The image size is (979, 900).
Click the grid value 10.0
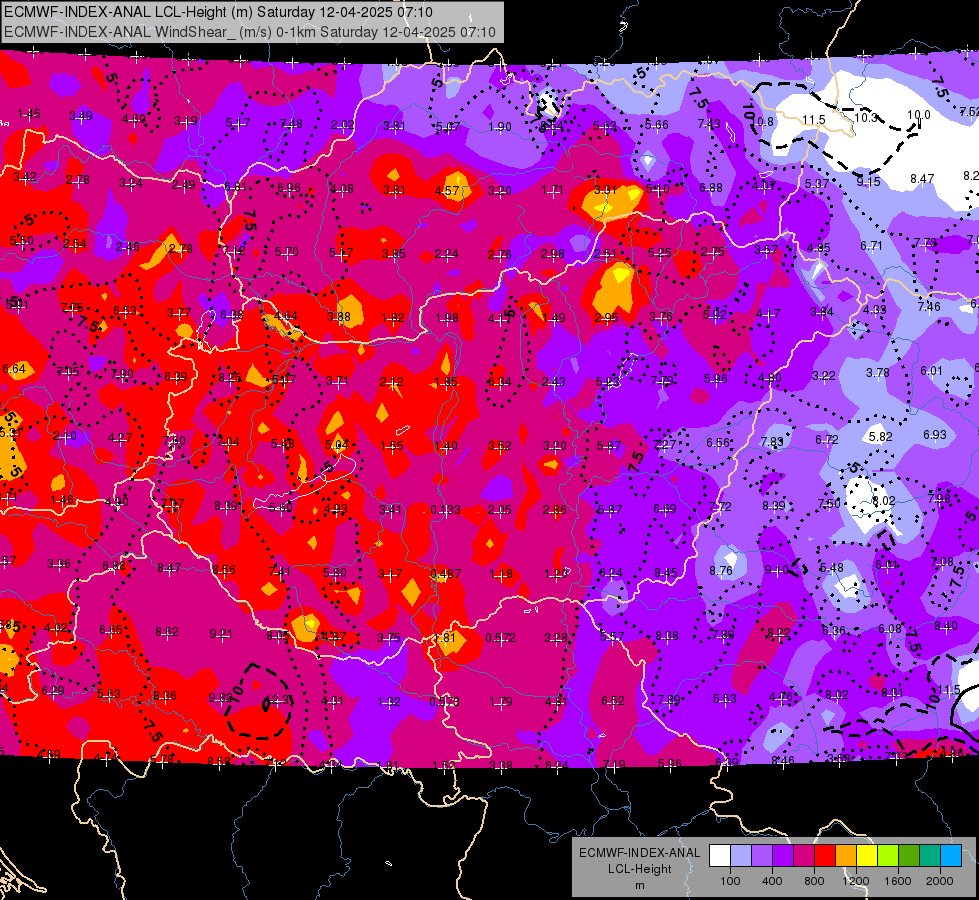(918, 115)
